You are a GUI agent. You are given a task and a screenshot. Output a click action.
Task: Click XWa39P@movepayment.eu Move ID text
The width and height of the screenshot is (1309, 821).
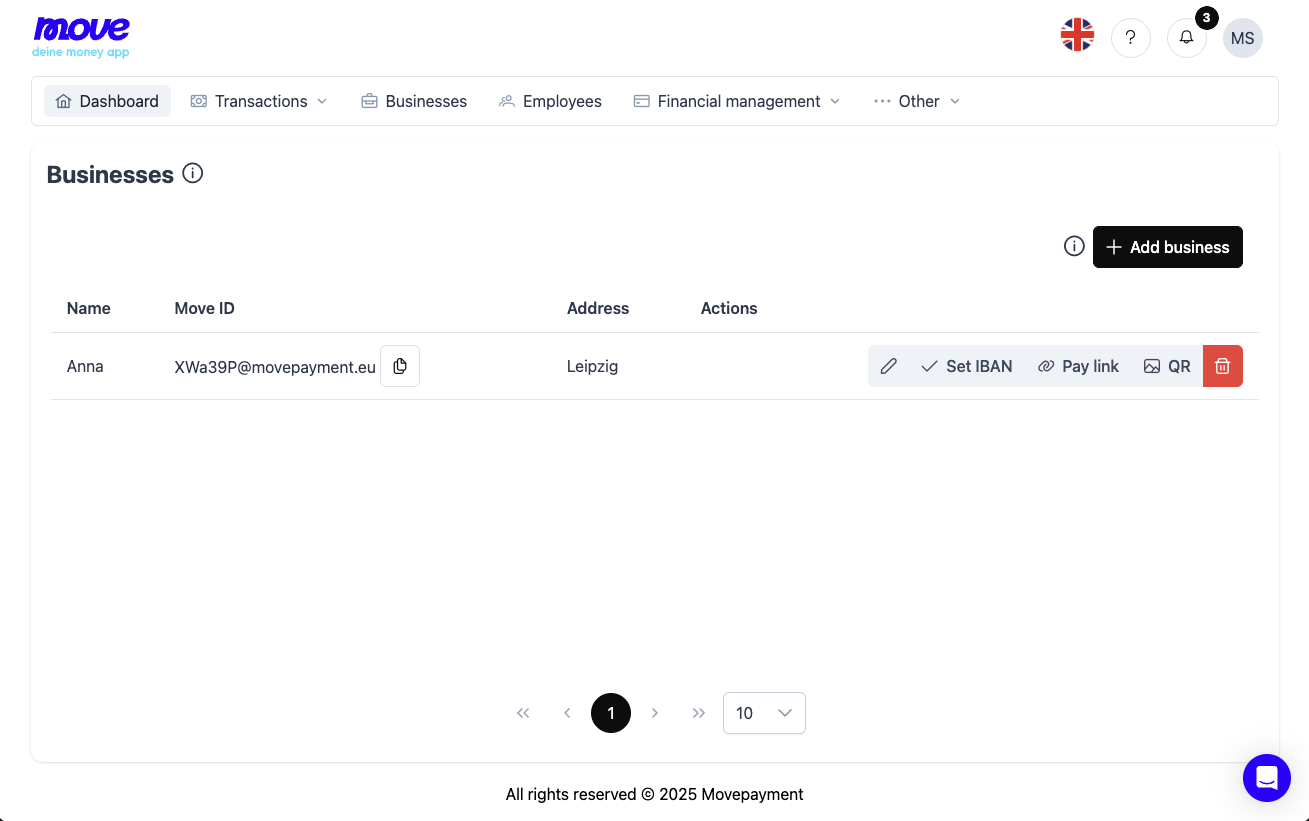(x=275, y=367)
